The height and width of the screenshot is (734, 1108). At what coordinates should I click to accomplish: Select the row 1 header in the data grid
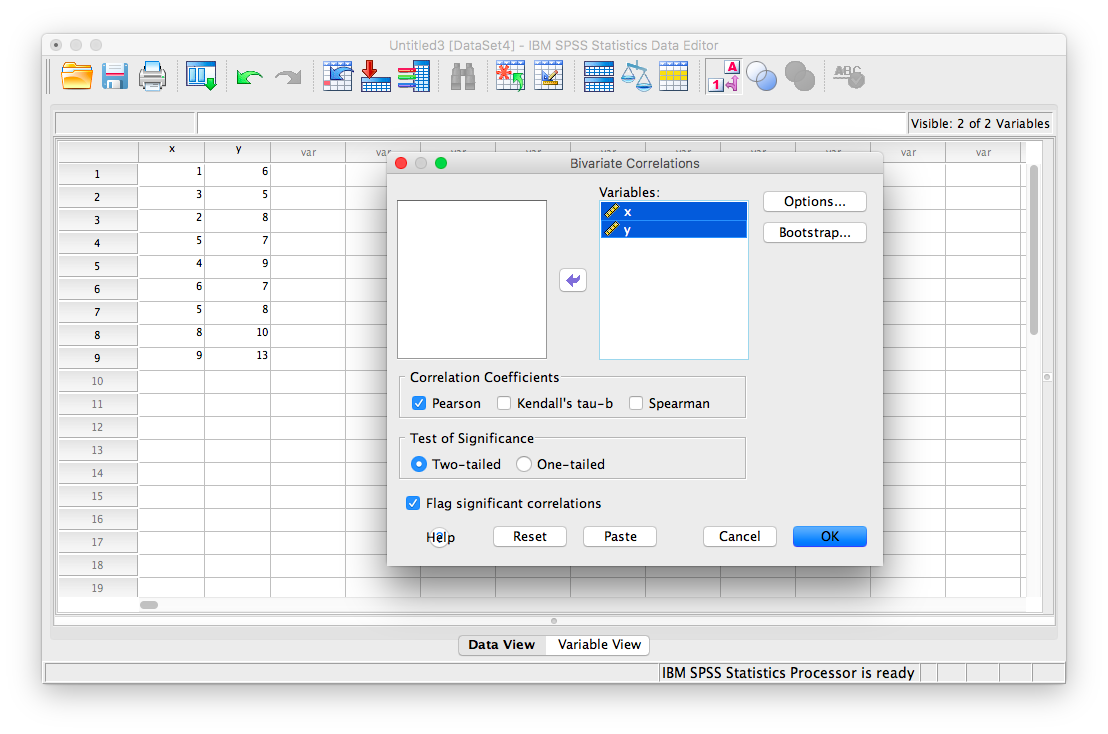tap(98, 174)
